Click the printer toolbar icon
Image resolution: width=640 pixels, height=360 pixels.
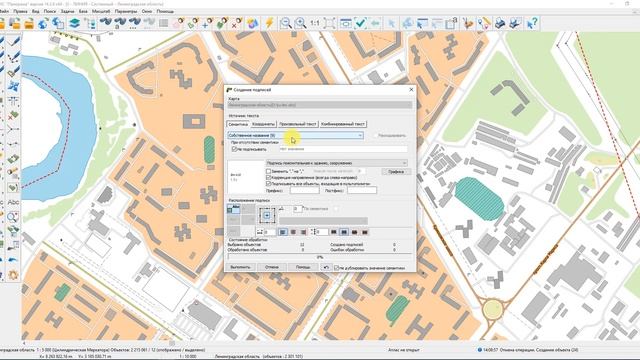pos(500,23)
